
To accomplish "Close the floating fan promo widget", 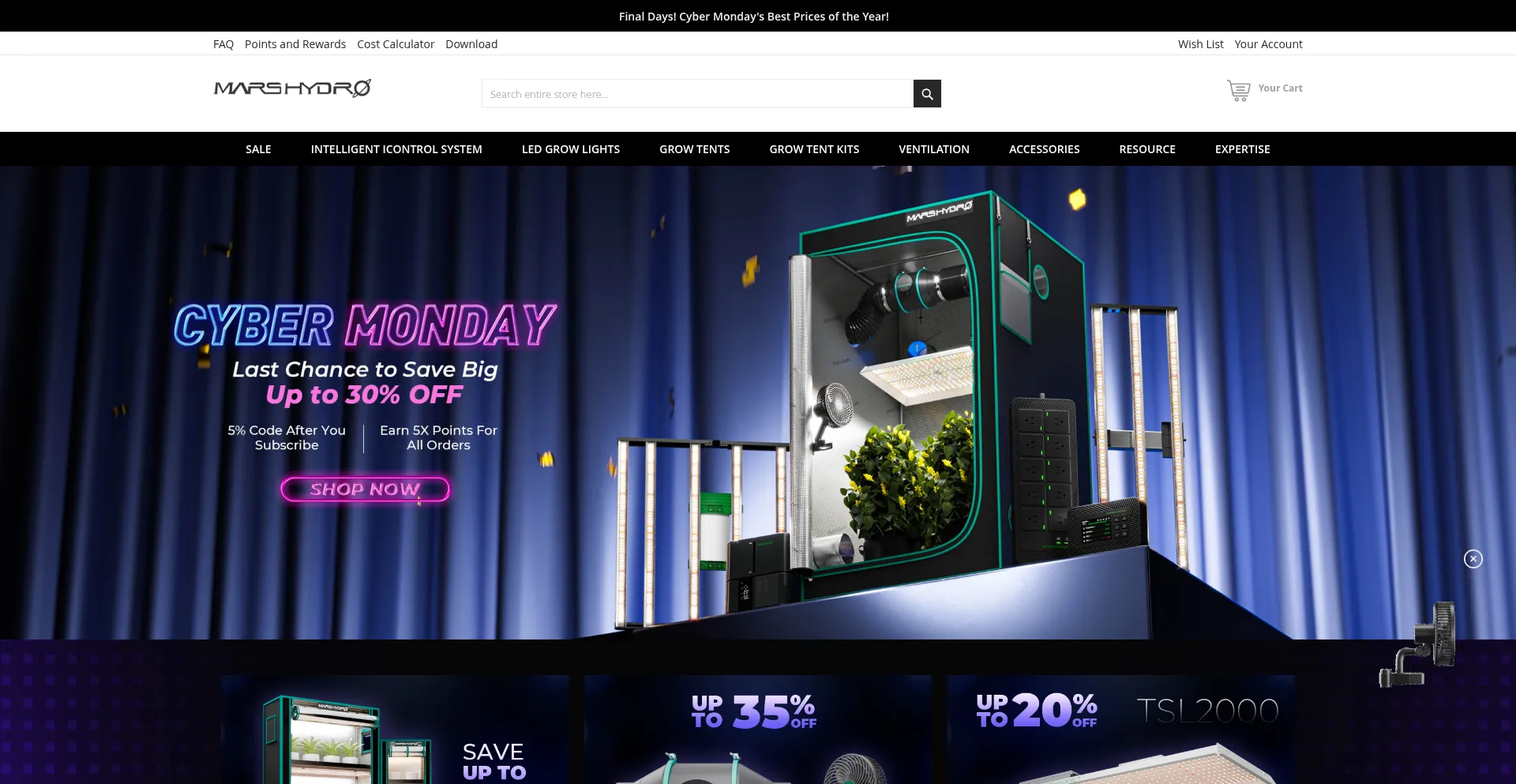I will click(1473, 559).
